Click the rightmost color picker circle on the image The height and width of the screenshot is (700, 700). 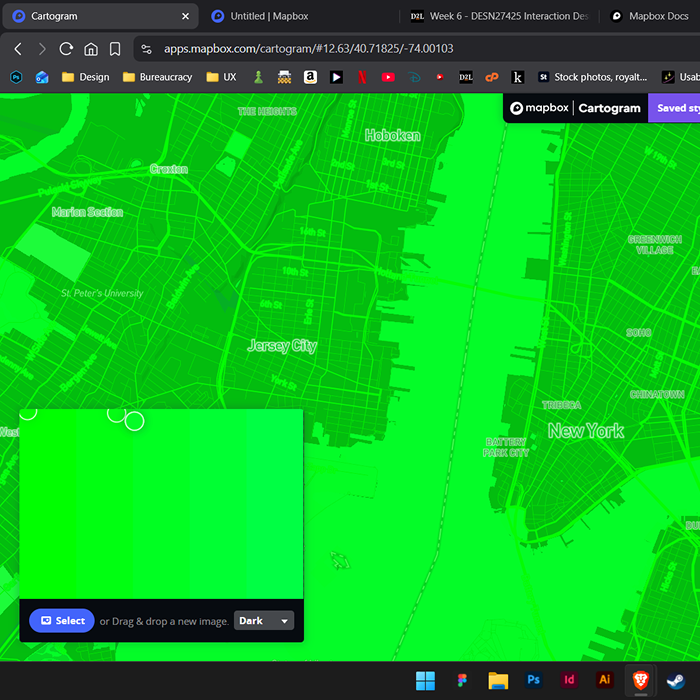coord(134,421)
